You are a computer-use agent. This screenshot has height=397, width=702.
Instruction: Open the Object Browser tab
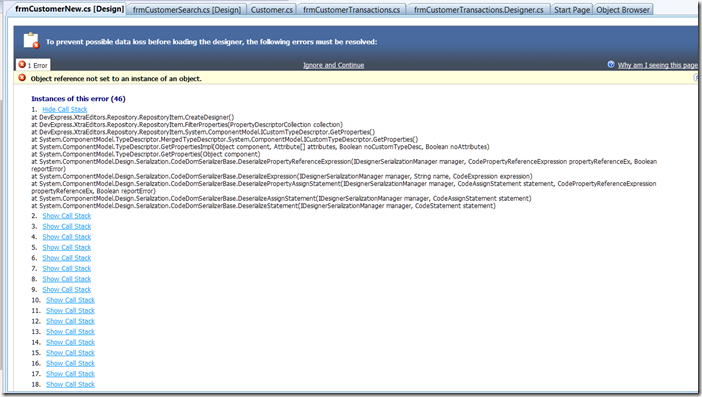tap(623, 9)
